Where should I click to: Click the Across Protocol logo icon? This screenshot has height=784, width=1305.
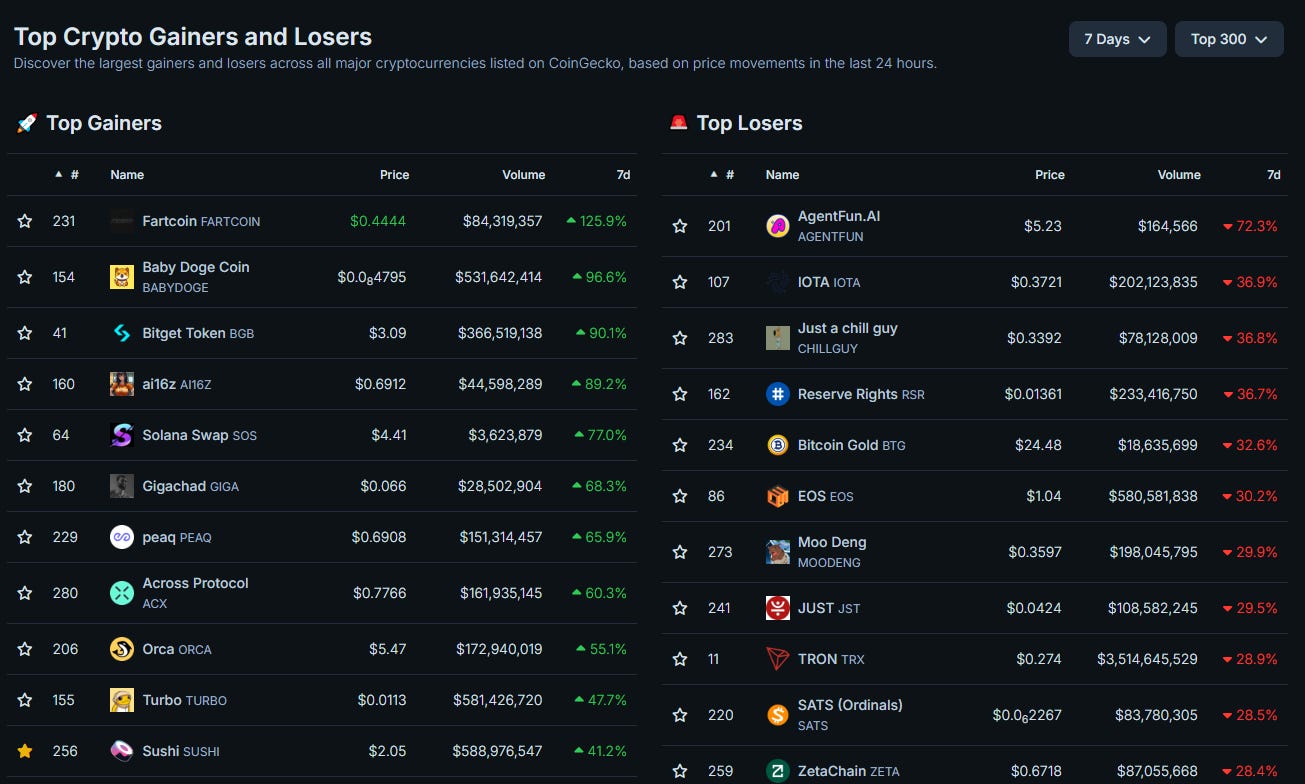122,593
